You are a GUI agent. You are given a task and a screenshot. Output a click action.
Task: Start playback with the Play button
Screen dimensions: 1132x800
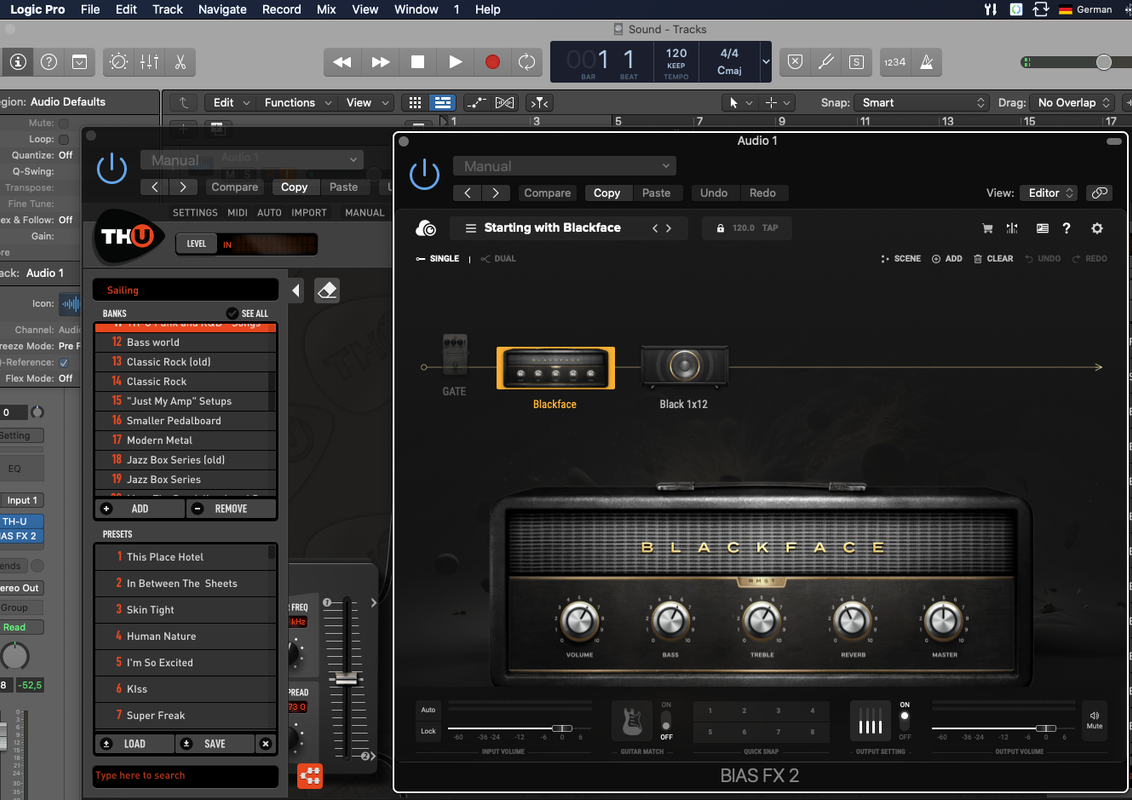tap(455, 62)
